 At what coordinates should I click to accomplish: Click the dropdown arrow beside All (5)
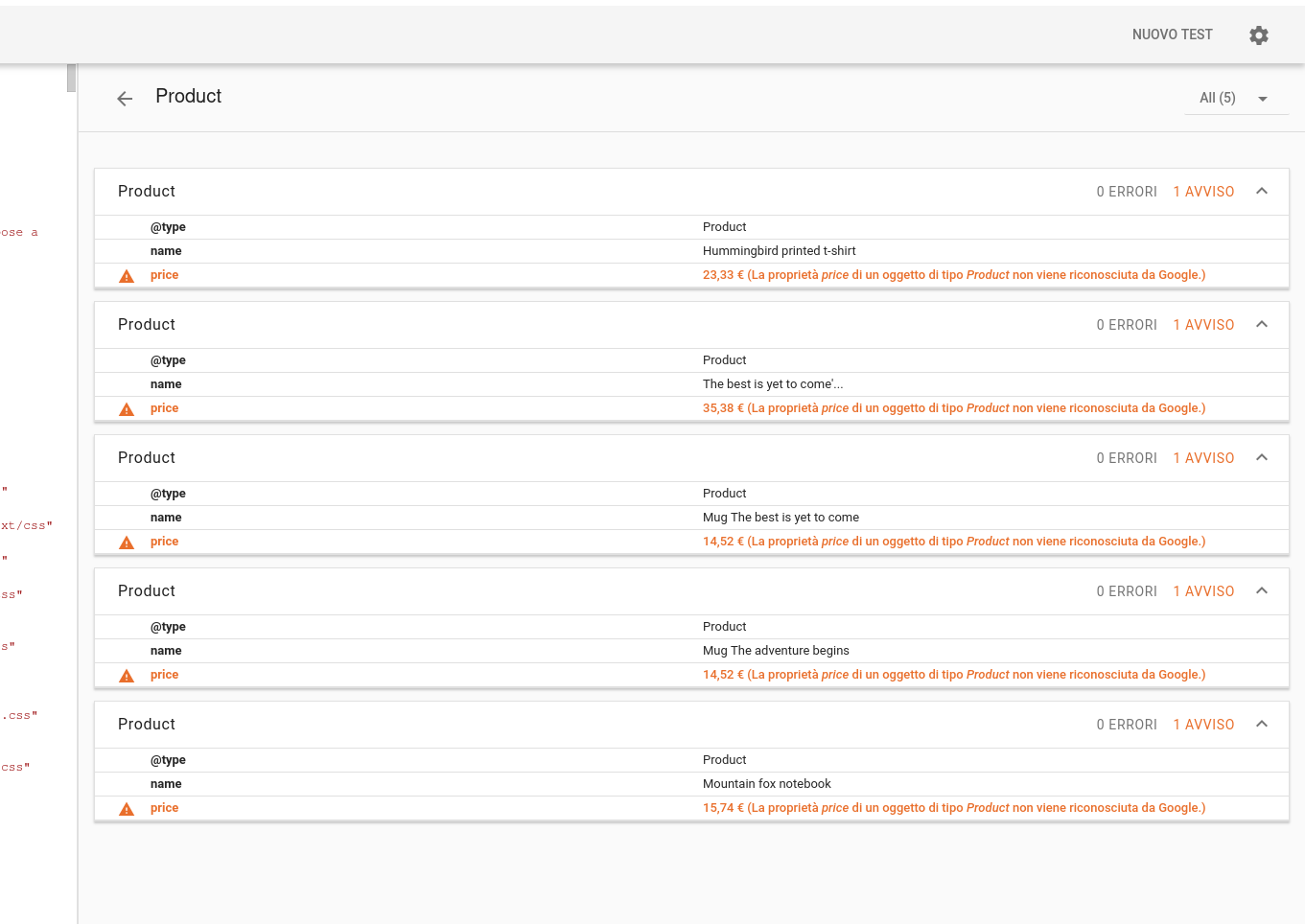(x=1263, y=98)
